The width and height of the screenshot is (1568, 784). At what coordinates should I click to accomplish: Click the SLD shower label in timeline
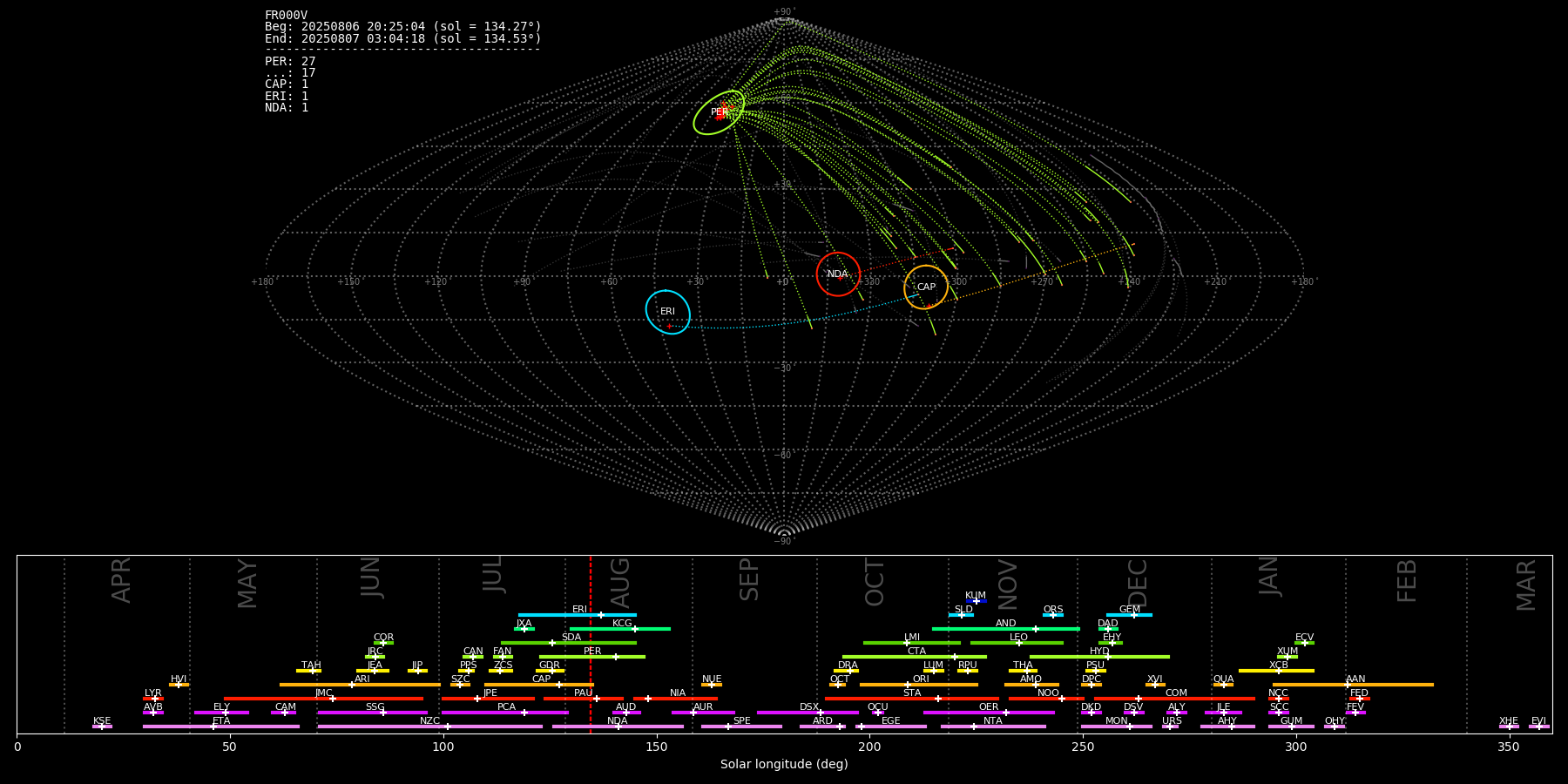point(963,610)
